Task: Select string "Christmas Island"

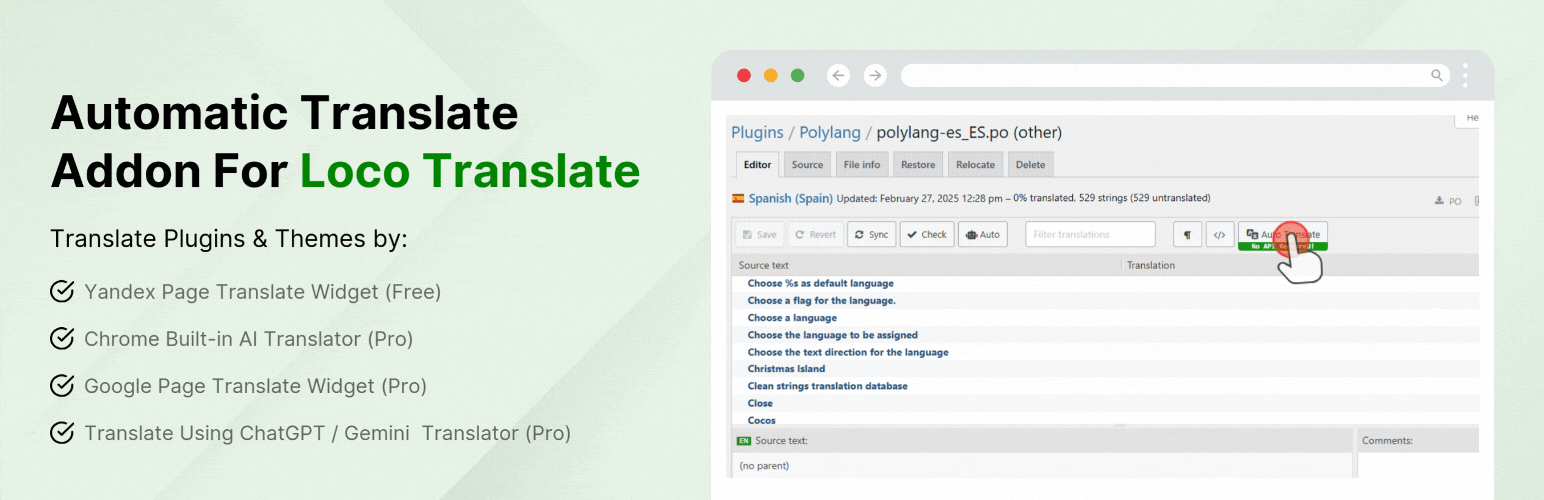Action: click(x=787, y=369)
